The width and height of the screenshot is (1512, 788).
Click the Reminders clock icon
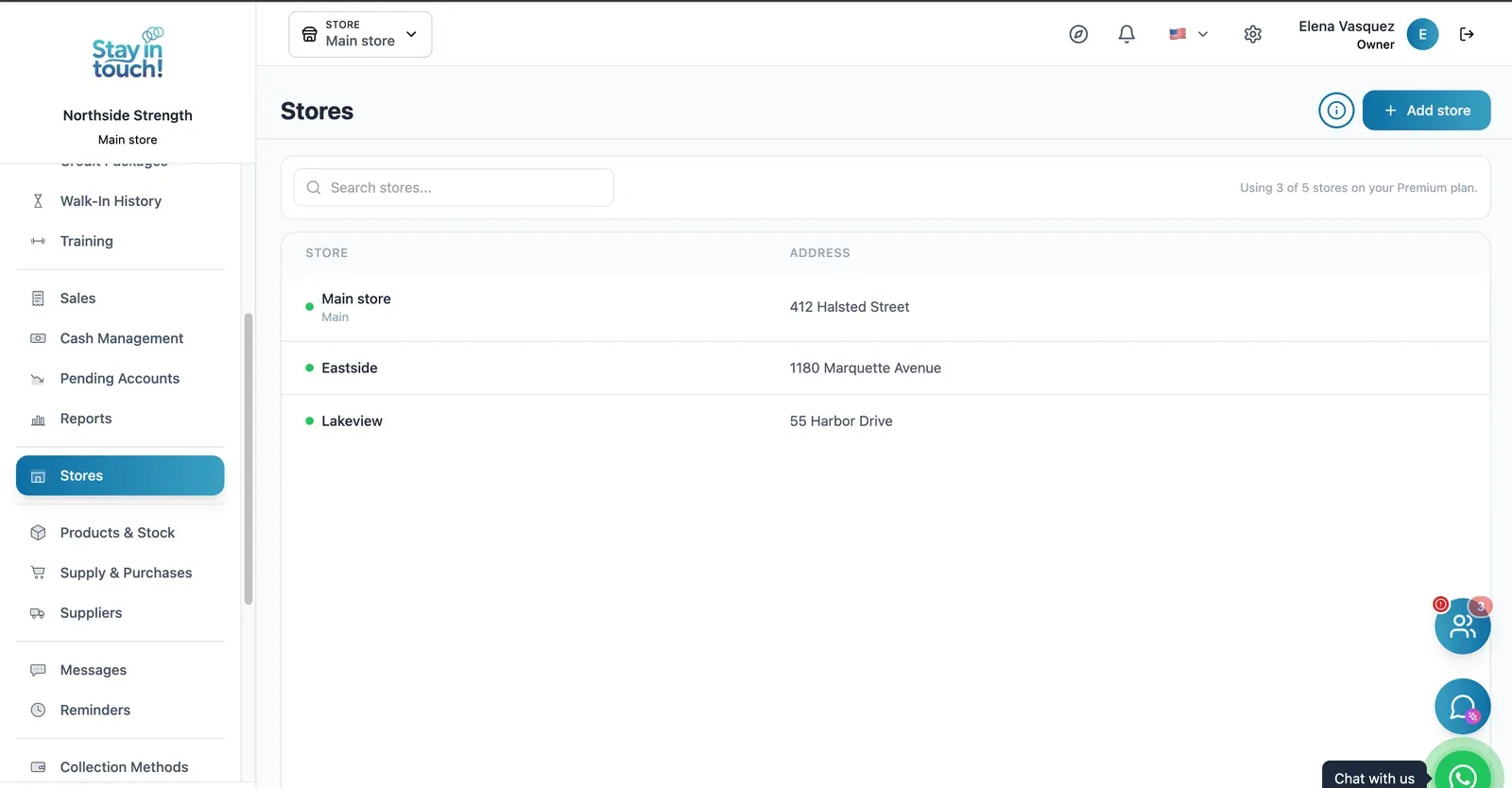(x=38, y=711)
